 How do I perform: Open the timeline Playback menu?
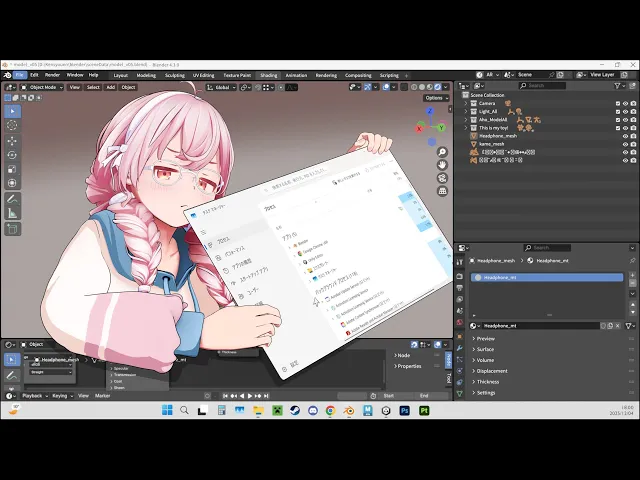point(35,396)
